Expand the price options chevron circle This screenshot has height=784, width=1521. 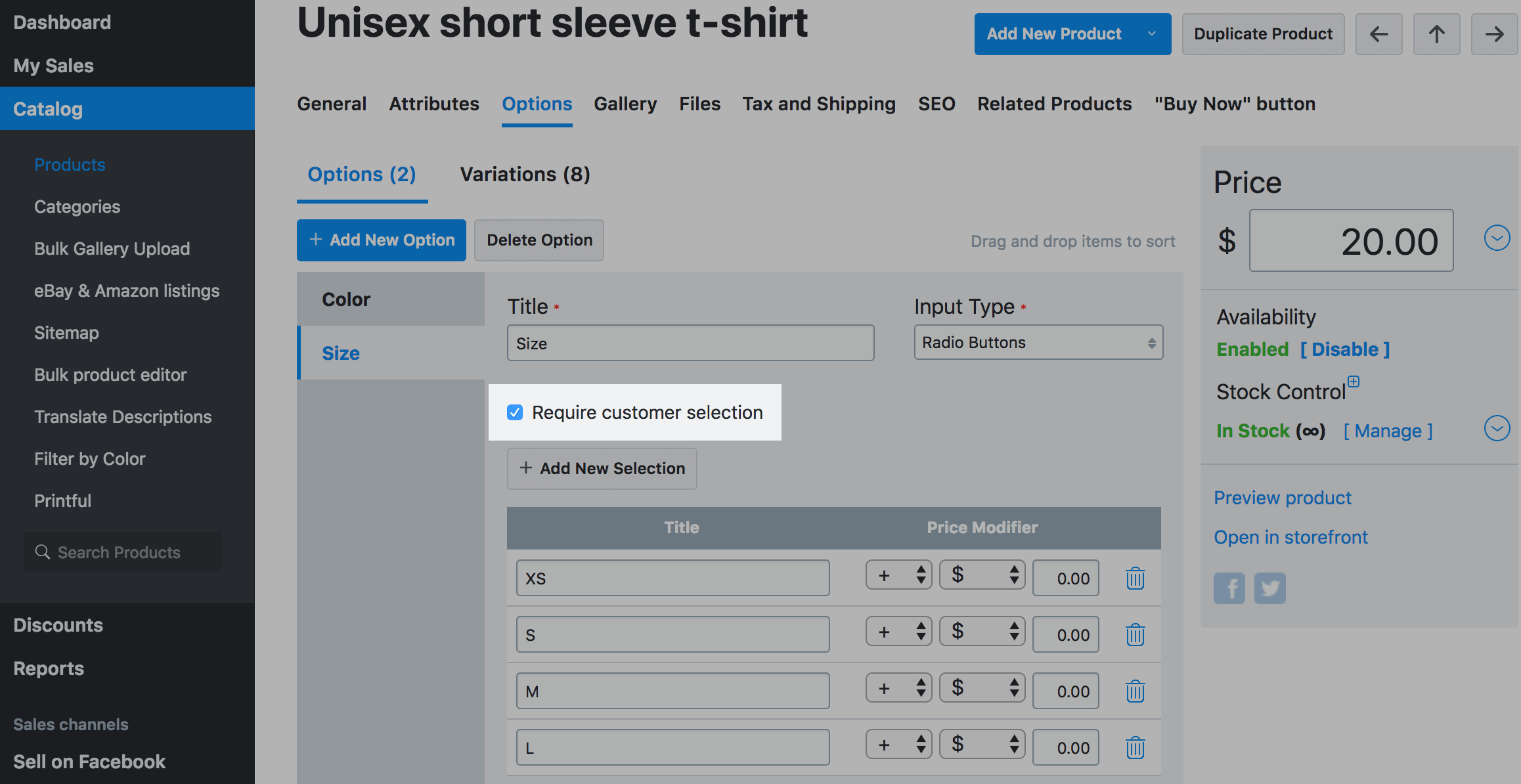pos(1497,238)
